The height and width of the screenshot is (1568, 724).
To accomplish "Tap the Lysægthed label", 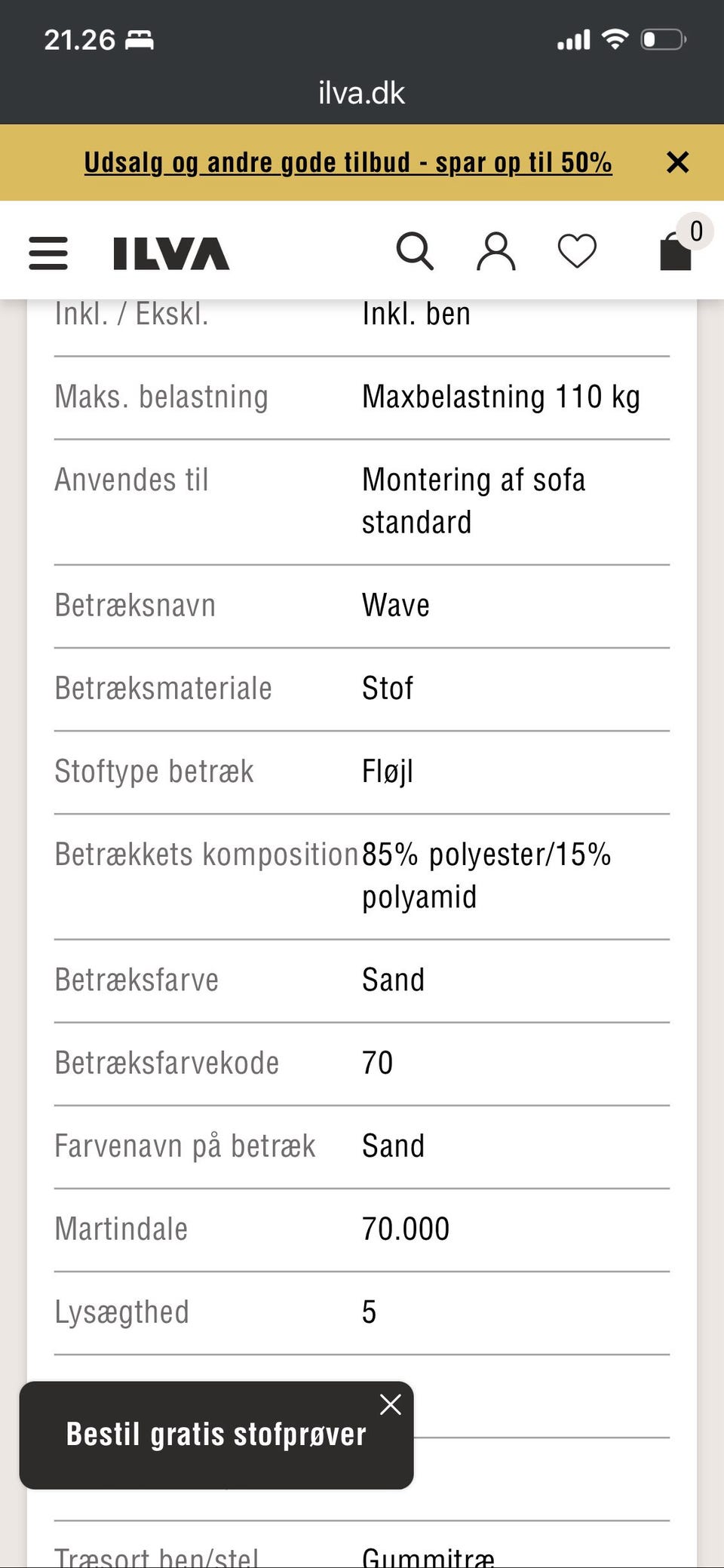I will point(122,1312).
